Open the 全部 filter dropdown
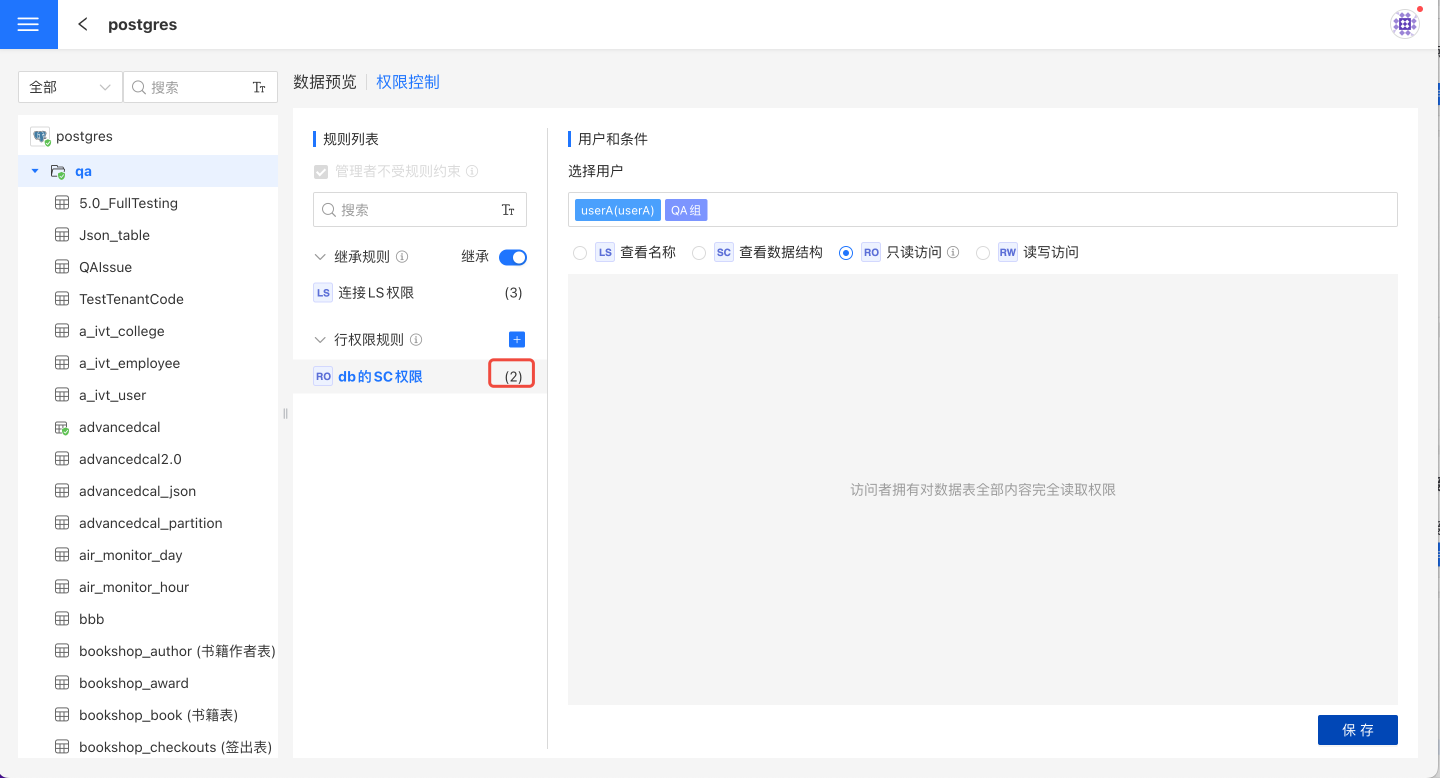This screenshot has width=1440, height=778. click(x=70, y=88)
